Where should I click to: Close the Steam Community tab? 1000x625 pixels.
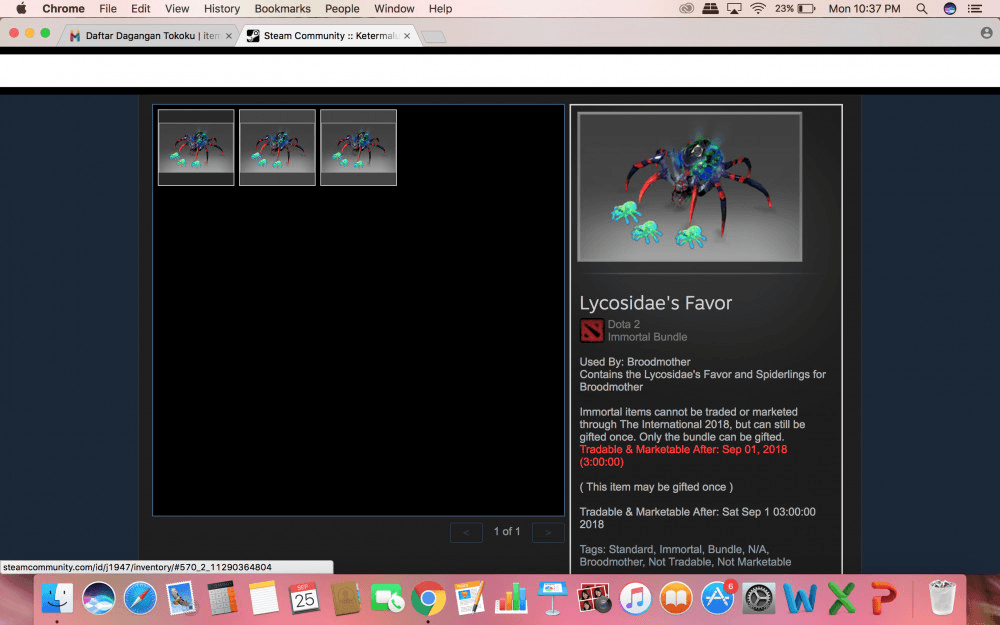pyautogui.click(x=404, y=36)
